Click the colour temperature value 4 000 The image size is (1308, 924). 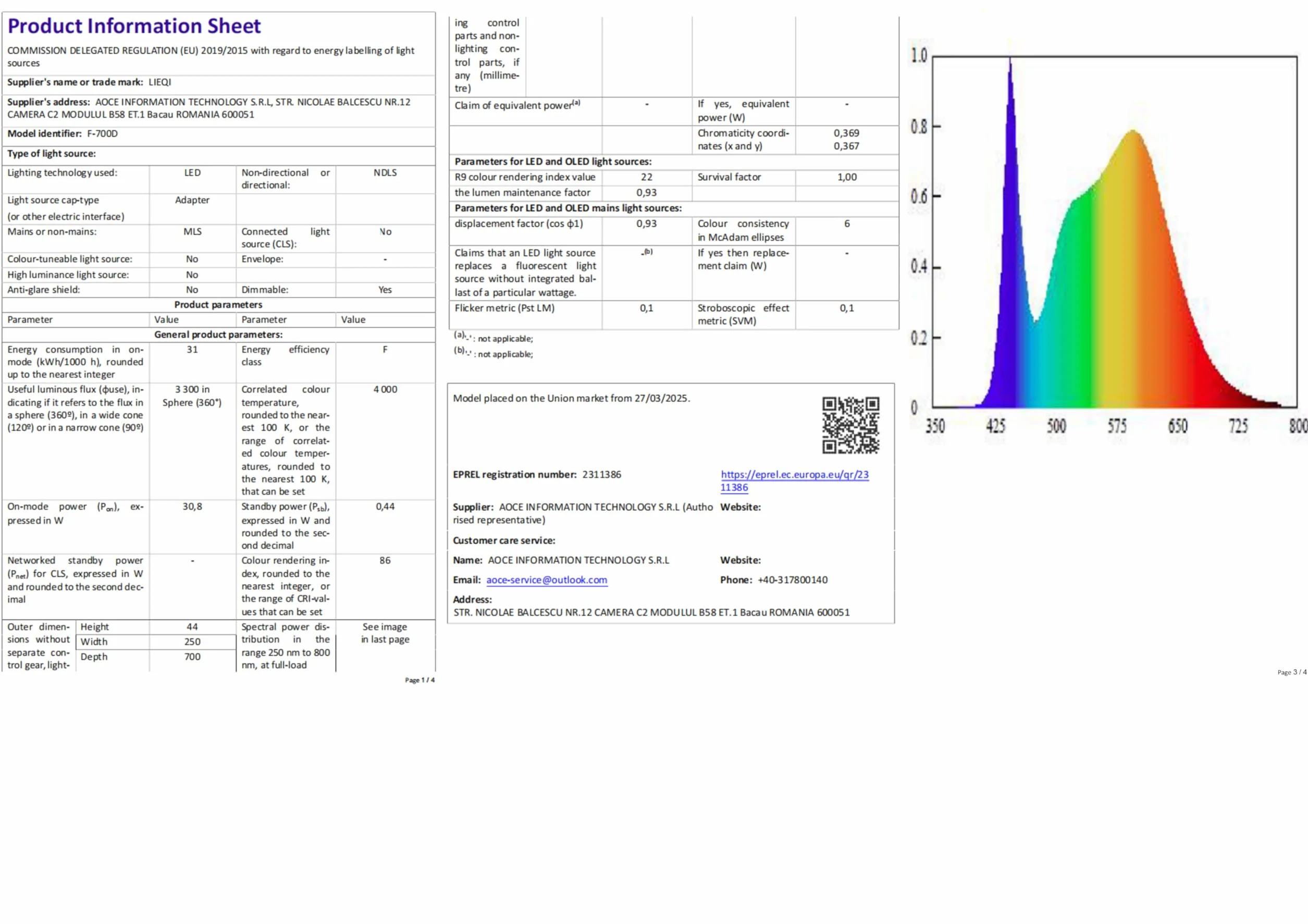(x=385, y=389)
